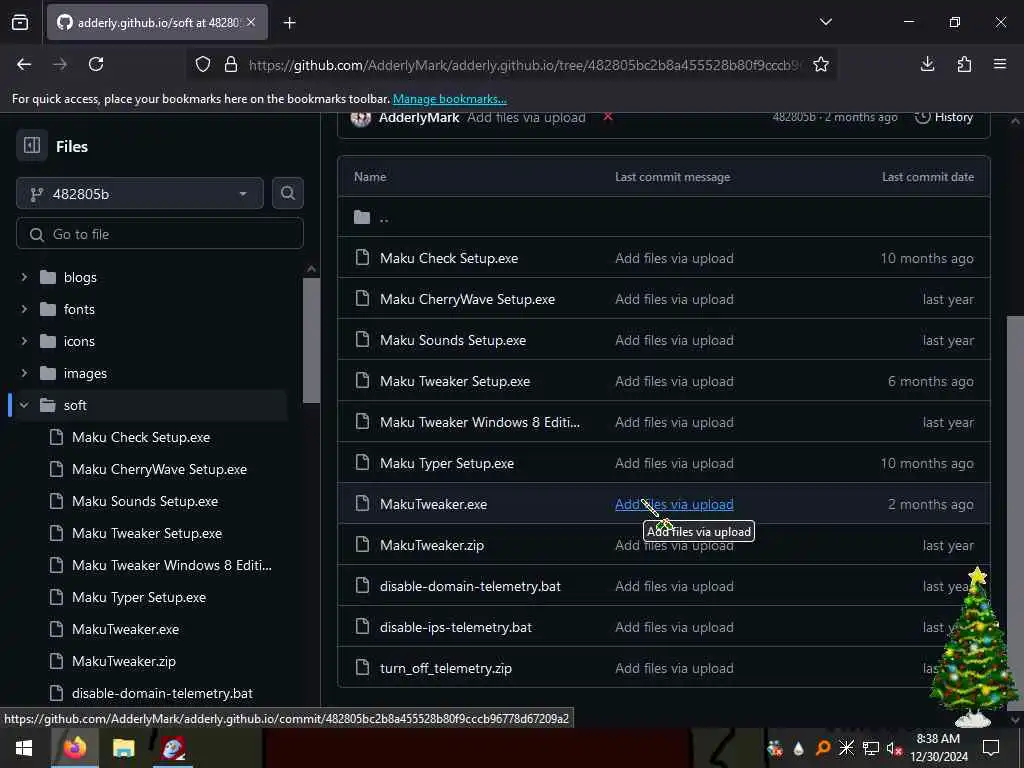1024x768 pixels.
Task: Focus the Go to file field
Action: click(160, 234)
